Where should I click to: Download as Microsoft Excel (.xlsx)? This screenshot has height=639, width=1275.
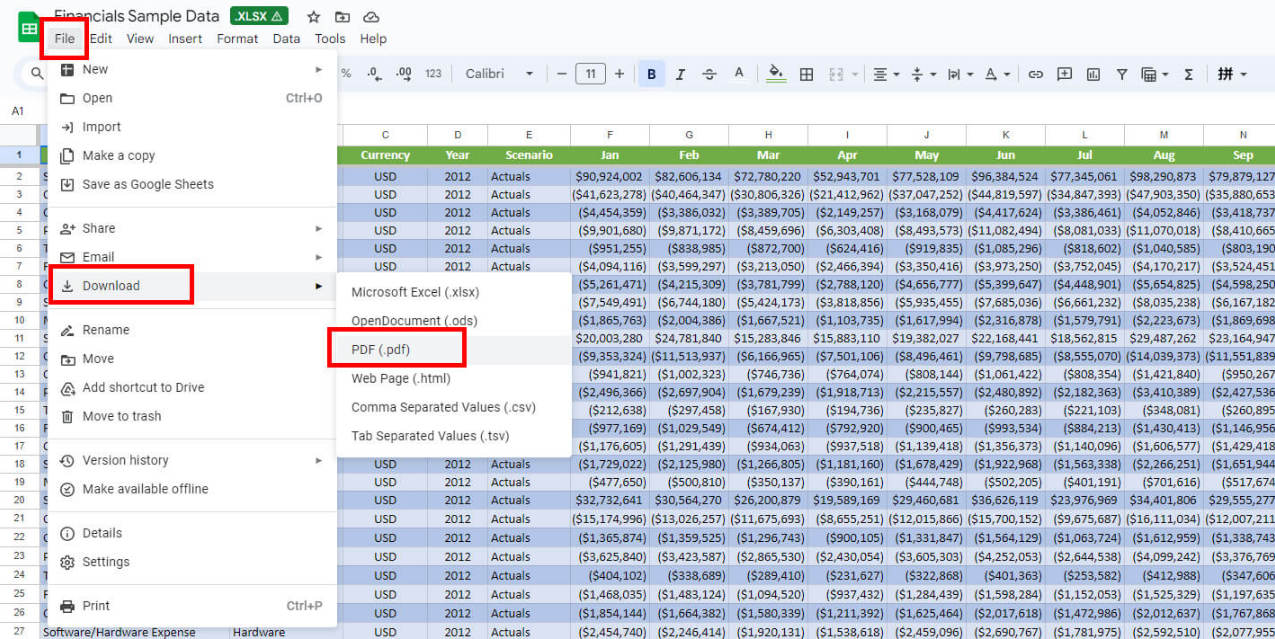coord(453,292)
